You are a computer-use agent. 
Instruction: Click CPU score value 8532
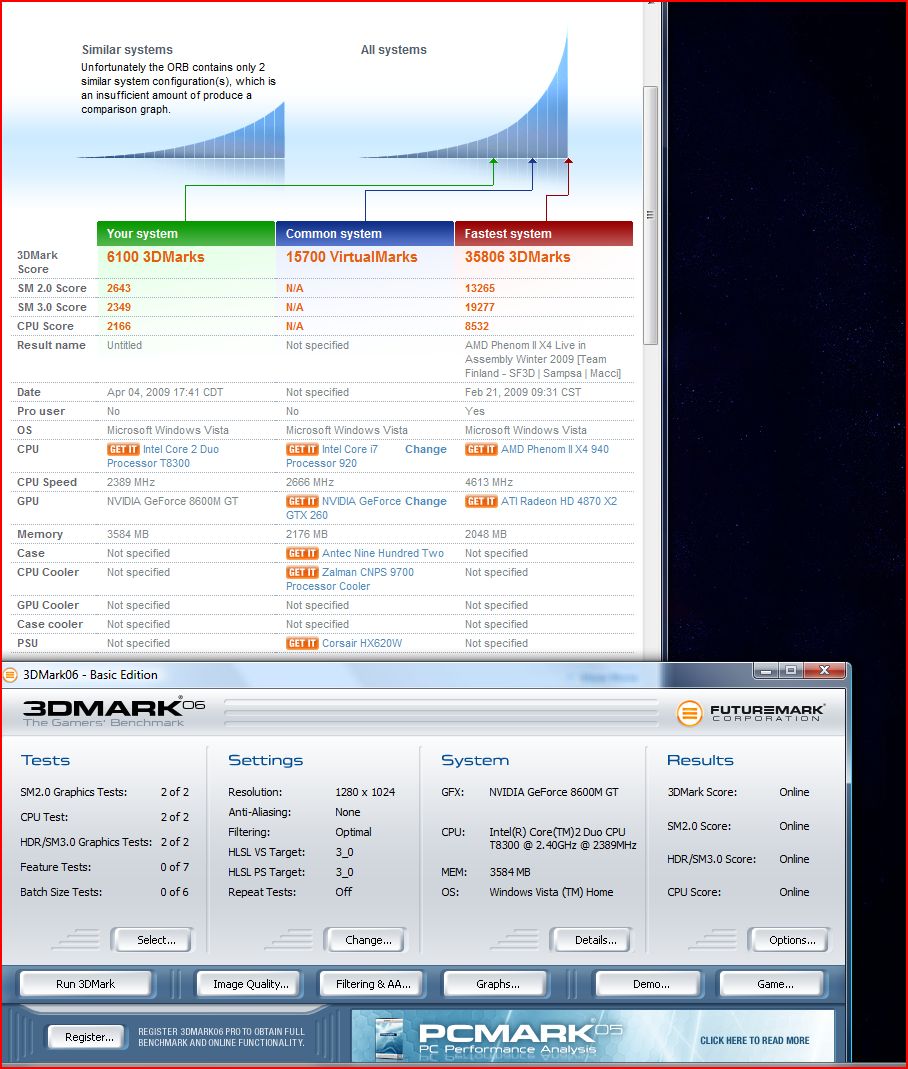(476, 327)
